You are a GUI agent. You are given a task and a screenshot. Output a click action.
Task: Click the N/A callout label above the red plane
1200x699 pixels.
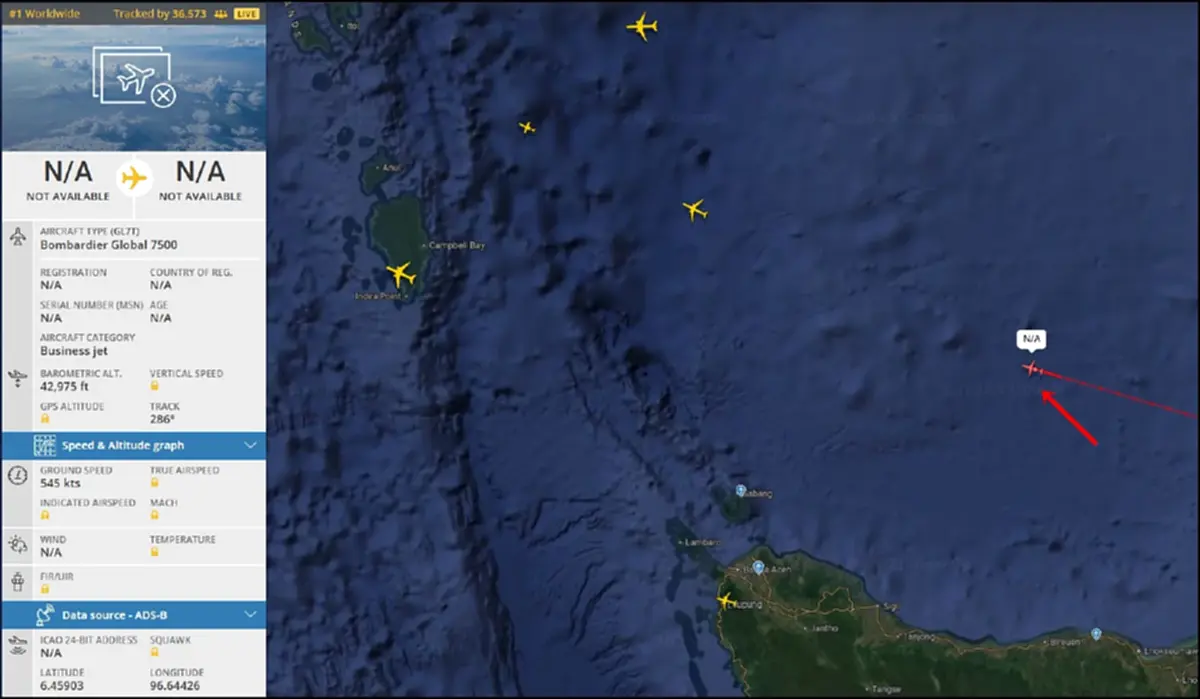coord(1032,340)
